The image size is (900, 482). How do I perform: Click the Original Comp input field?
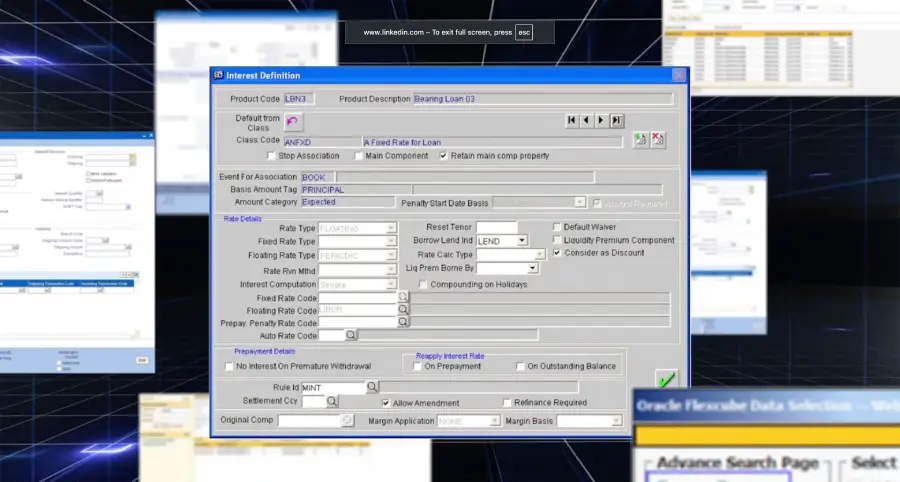(x=310, y=421)
